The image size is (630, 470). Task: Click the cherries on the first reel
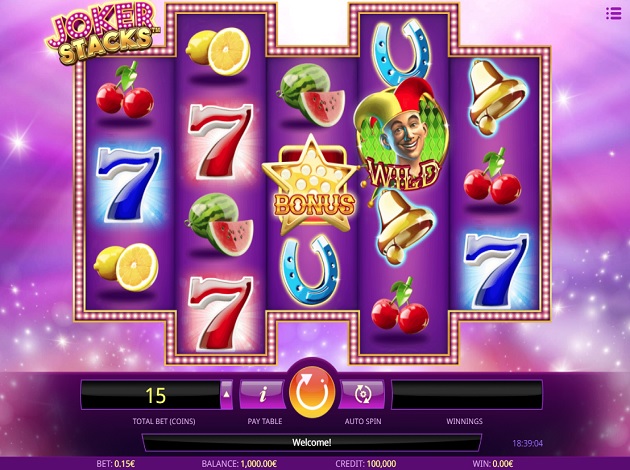[x=125, y=90]
